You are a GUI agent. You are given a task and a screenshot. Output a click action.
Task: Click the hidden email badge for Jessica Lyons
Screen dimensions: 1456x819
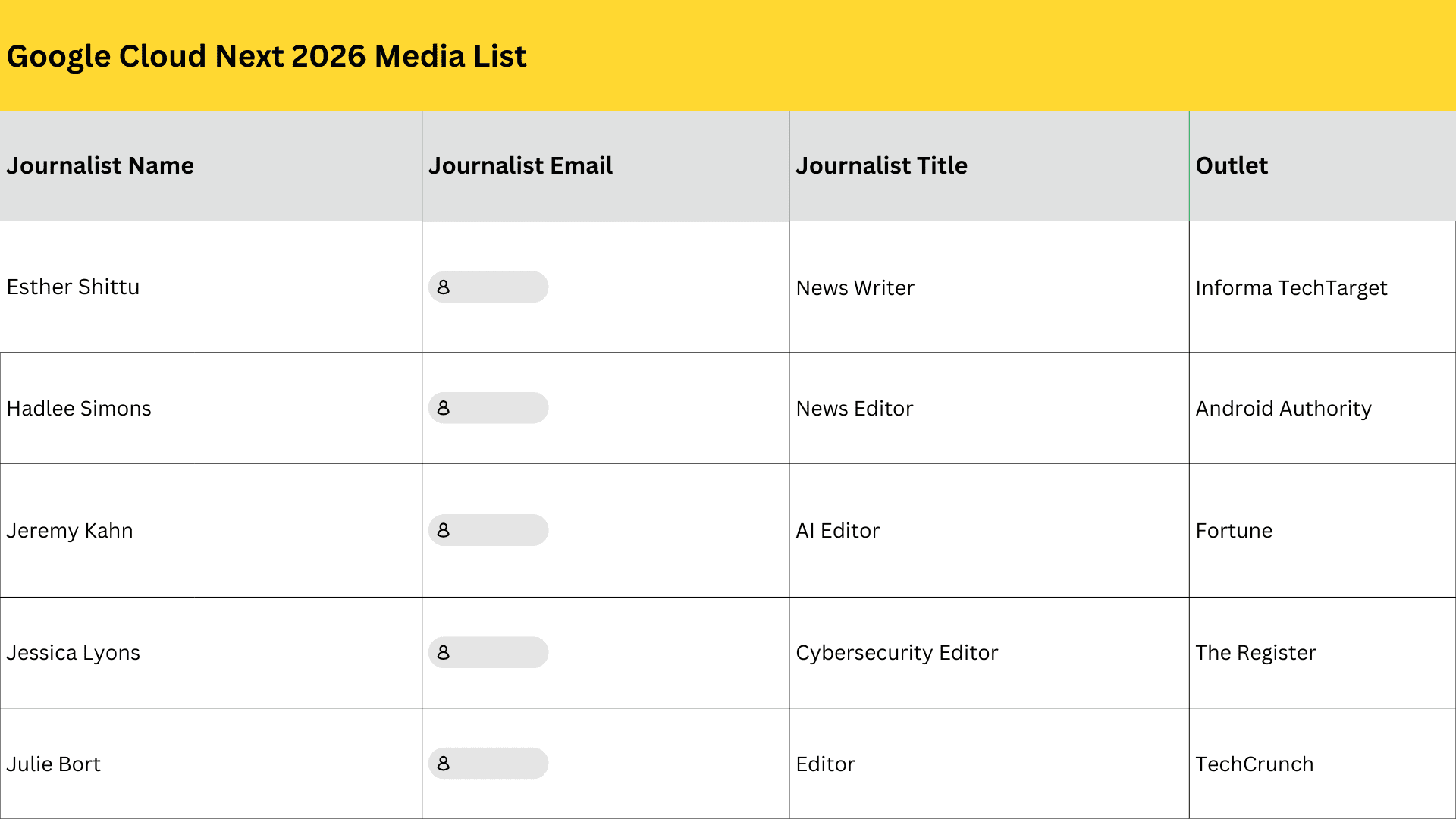coord(488,652)
